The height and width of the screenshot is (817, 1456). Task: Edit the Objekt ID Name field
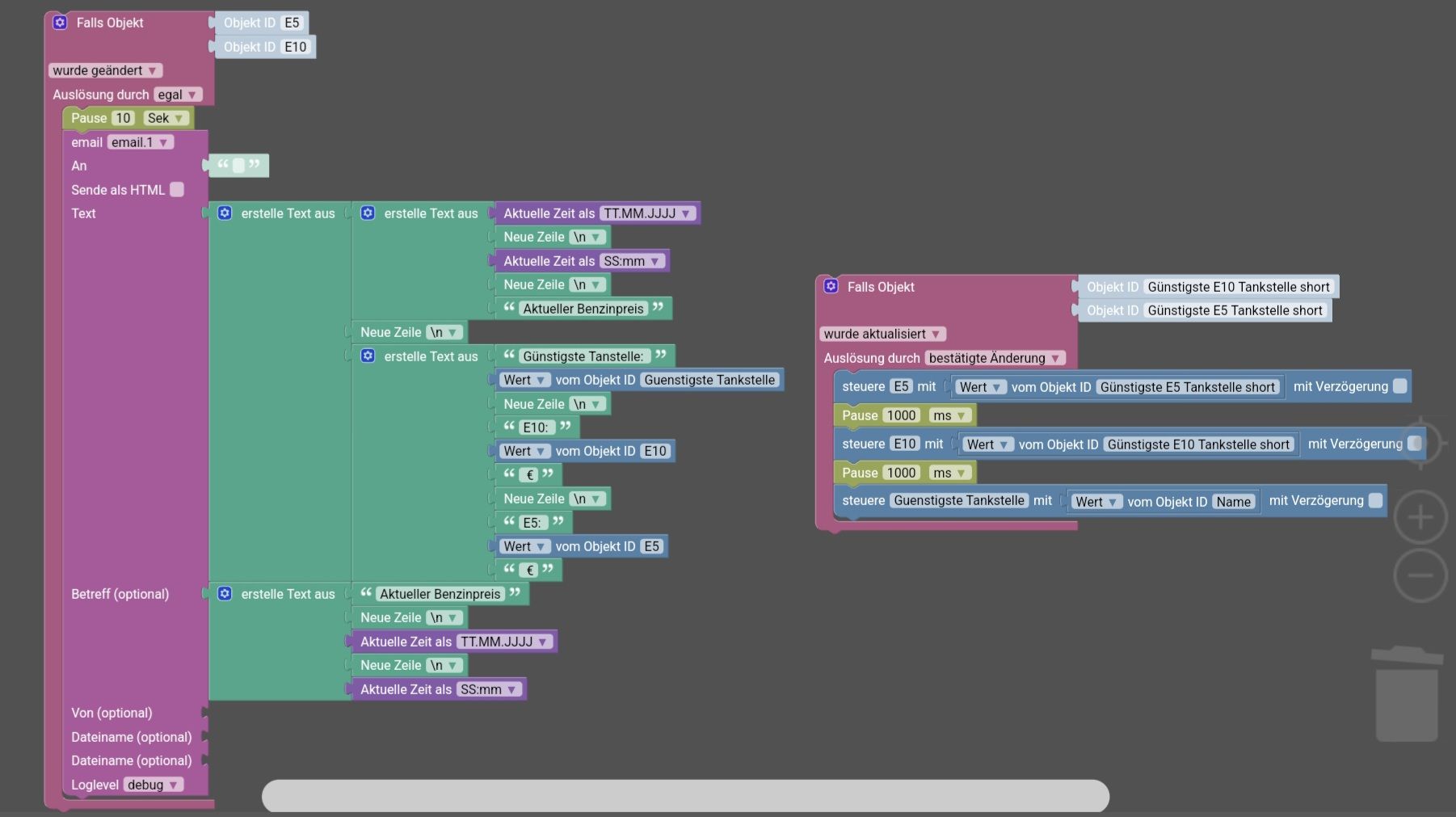click(x=1234, y=502)
